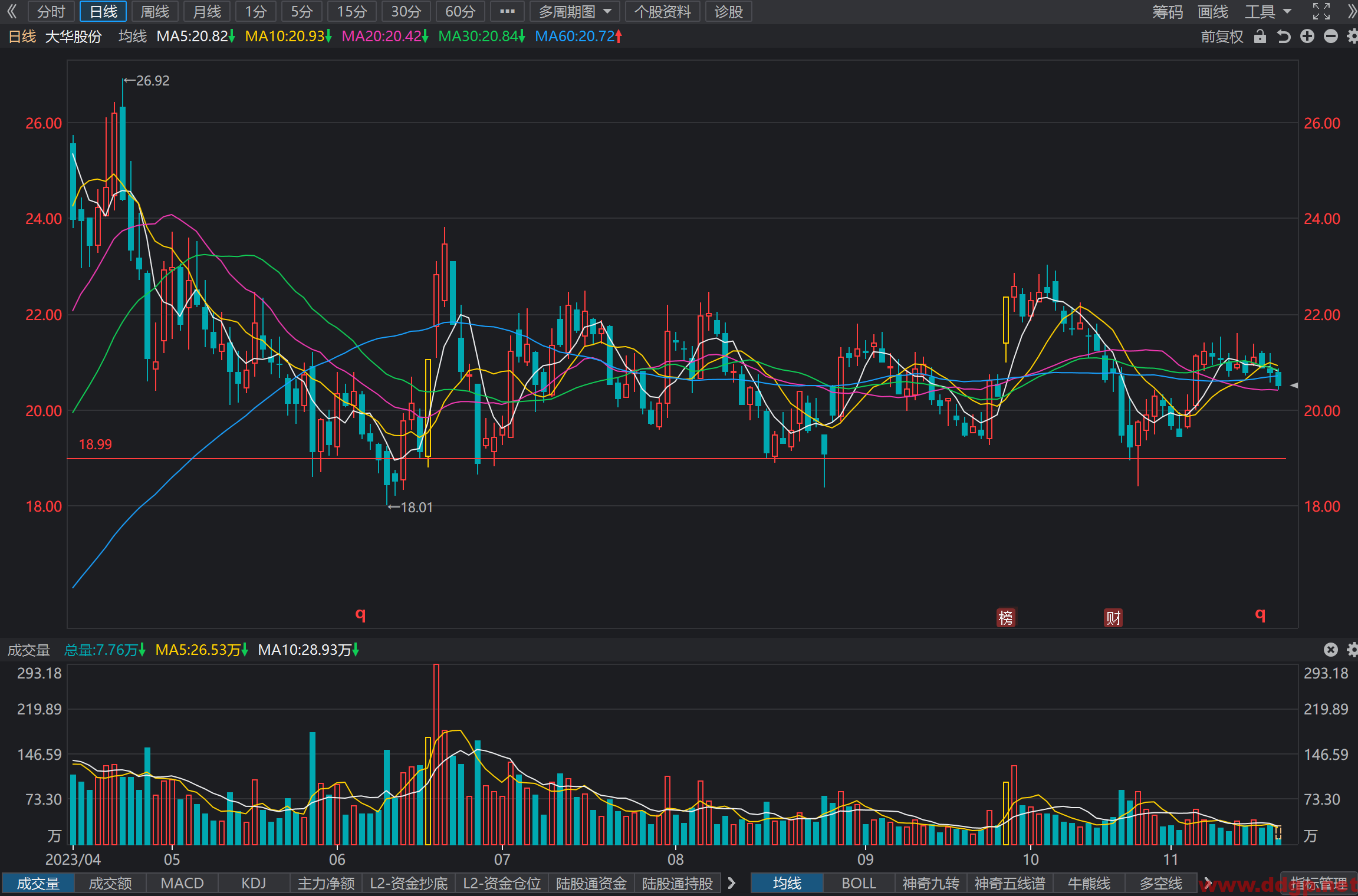The height and width of the screenshot is (896, 1358).
Task: Click the 财 financial report marker
Action: click(1113, 617)
